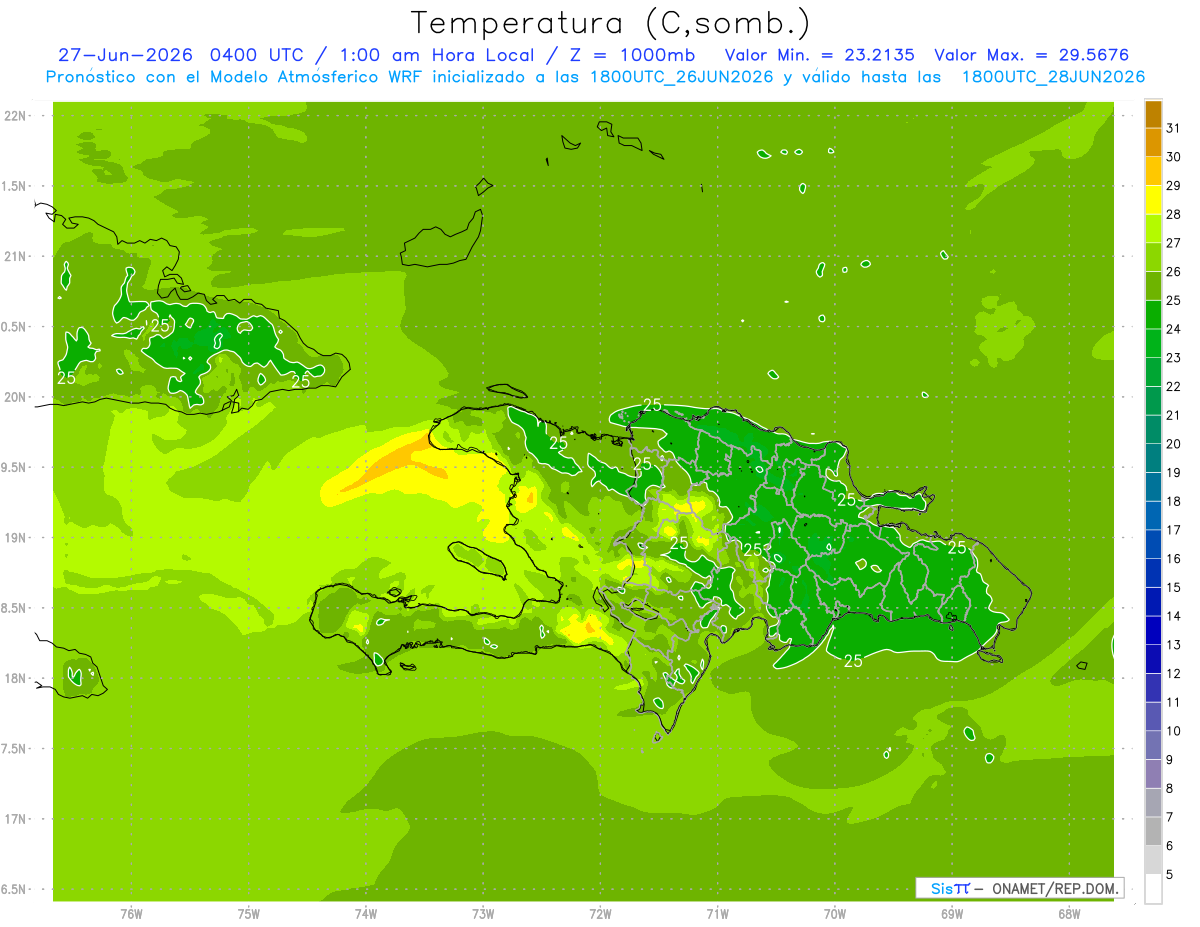Click the pressure level 'Z = 1000mb'

coord(635,55)
